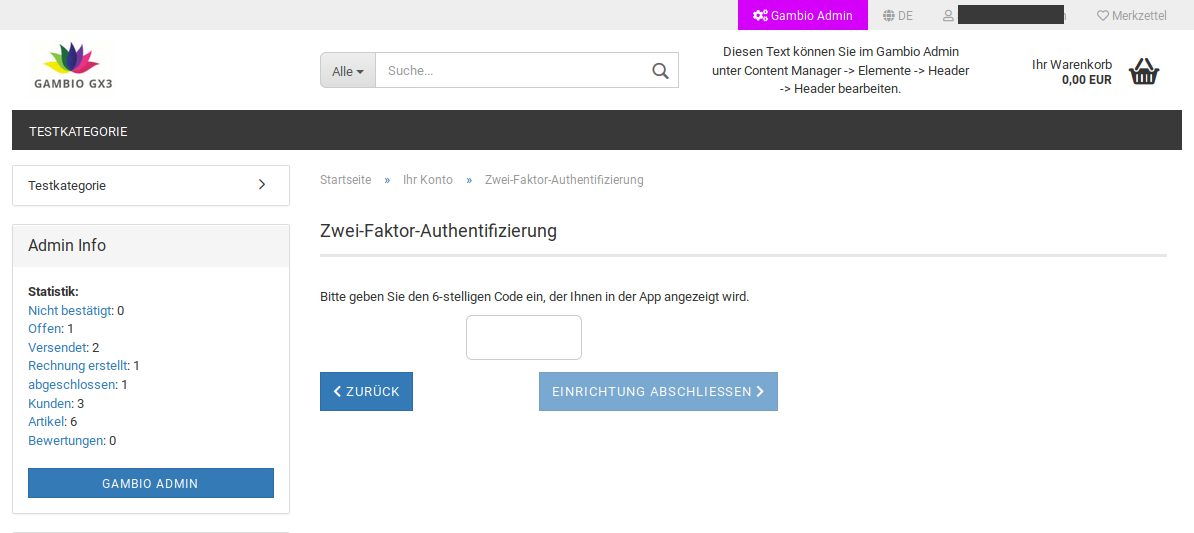Click the Gambio GX3 logo
This screenshot has height=533, width=1194.
73,68
